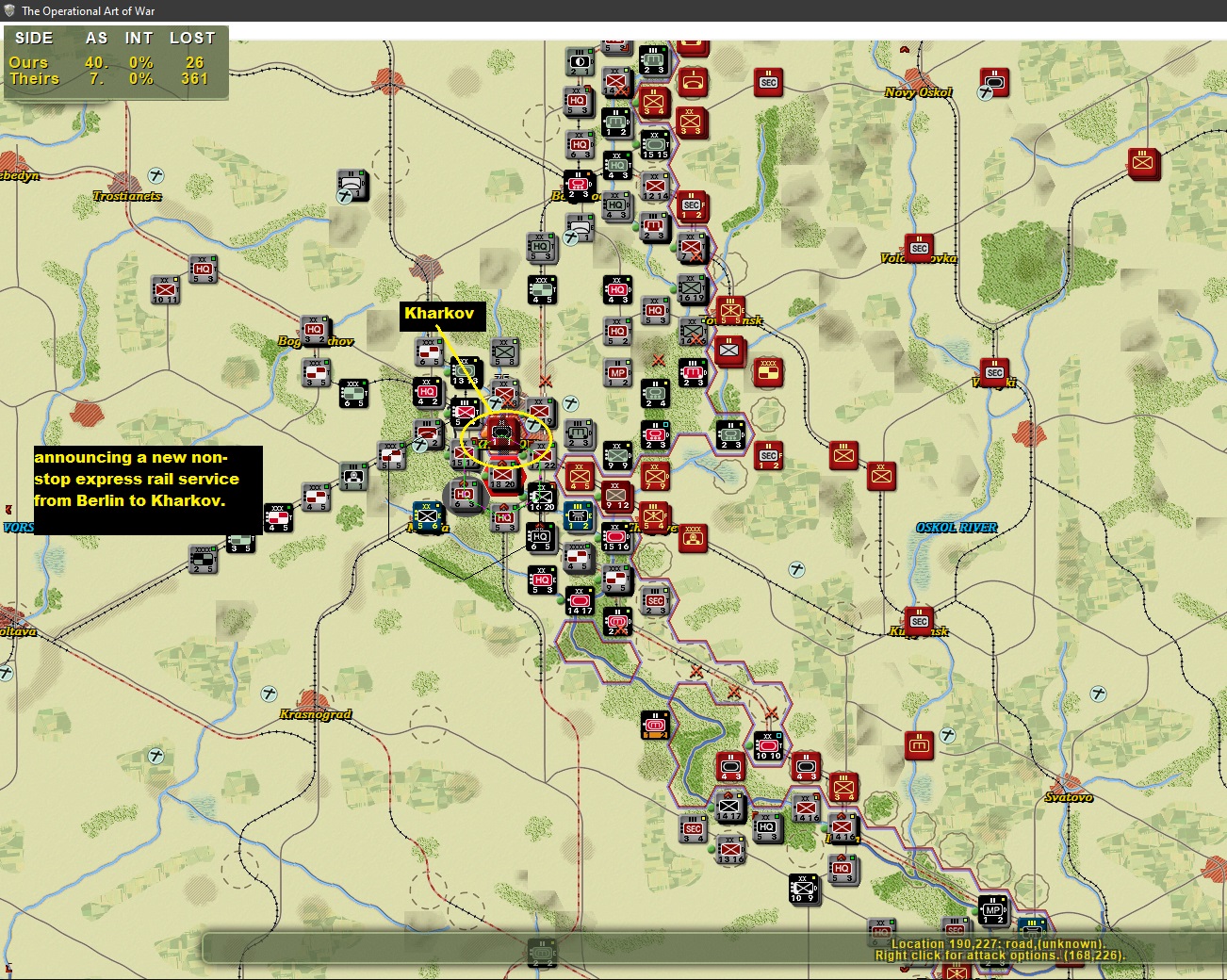1227x980 pixels.
Task: Select red regiment 5 5 at Volchansk
Action: pos(730,310)
